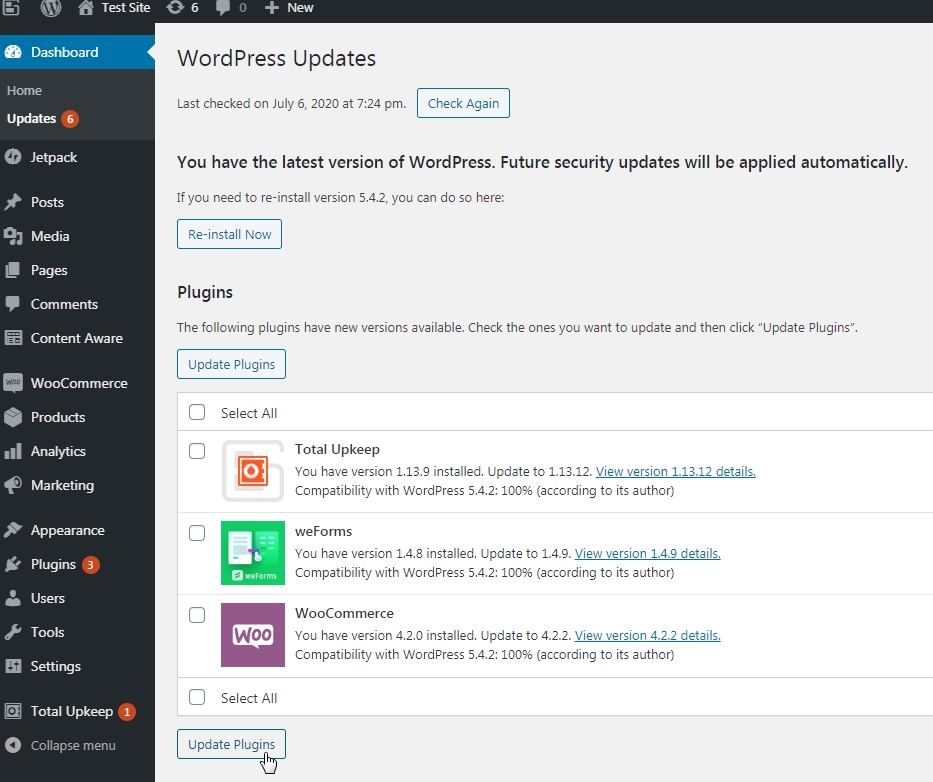
Task: Click the WordPress logo in admin bar
Action: (50, 8)
